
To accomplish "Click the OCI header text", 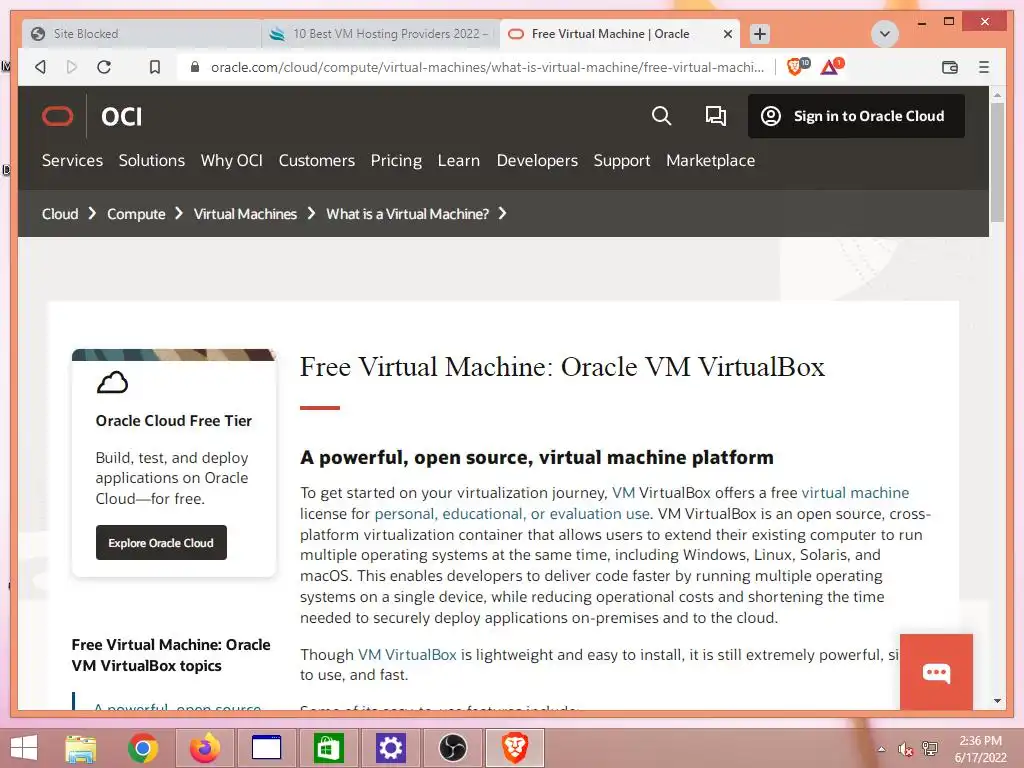I will tap(121, 117).
